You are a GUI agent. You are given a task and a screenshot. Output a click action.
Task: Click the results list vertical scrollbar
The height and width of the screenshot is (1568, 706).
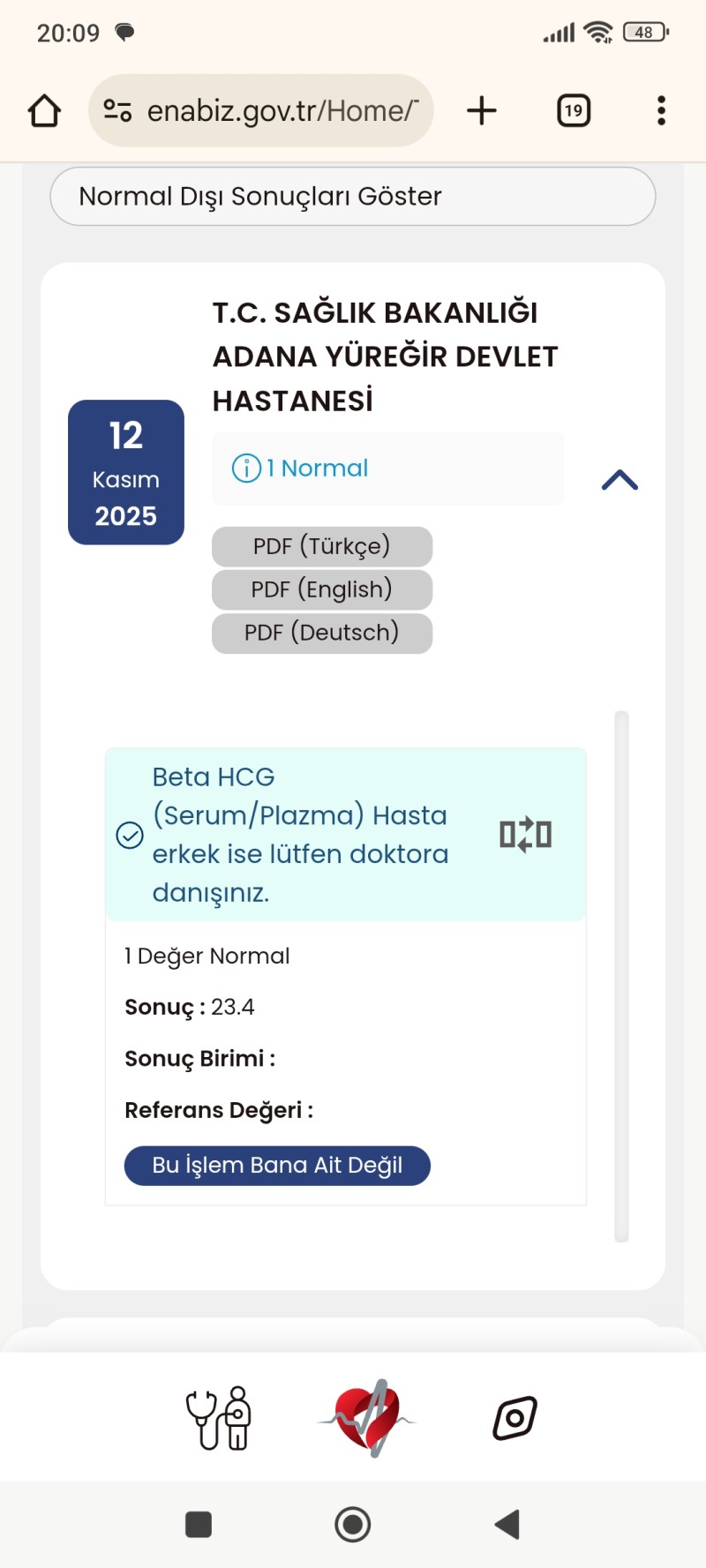point(621,976)
